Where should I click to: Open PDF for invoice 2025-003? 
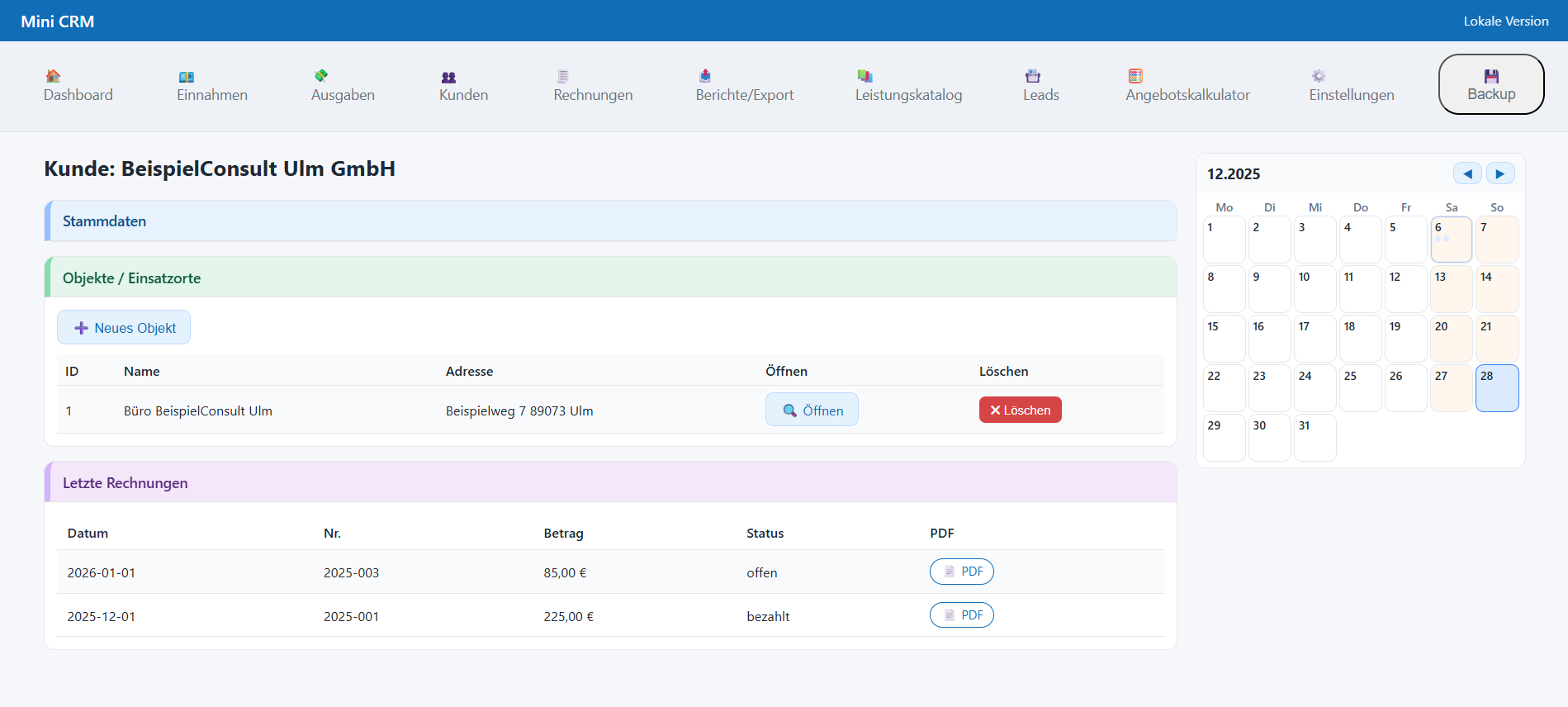(x=961, y=572)
